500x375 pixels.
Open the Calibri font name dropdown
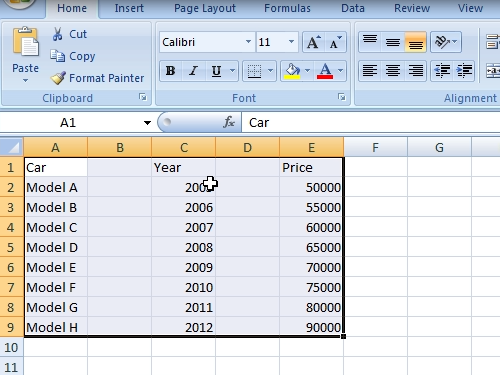tap(248, 42)
